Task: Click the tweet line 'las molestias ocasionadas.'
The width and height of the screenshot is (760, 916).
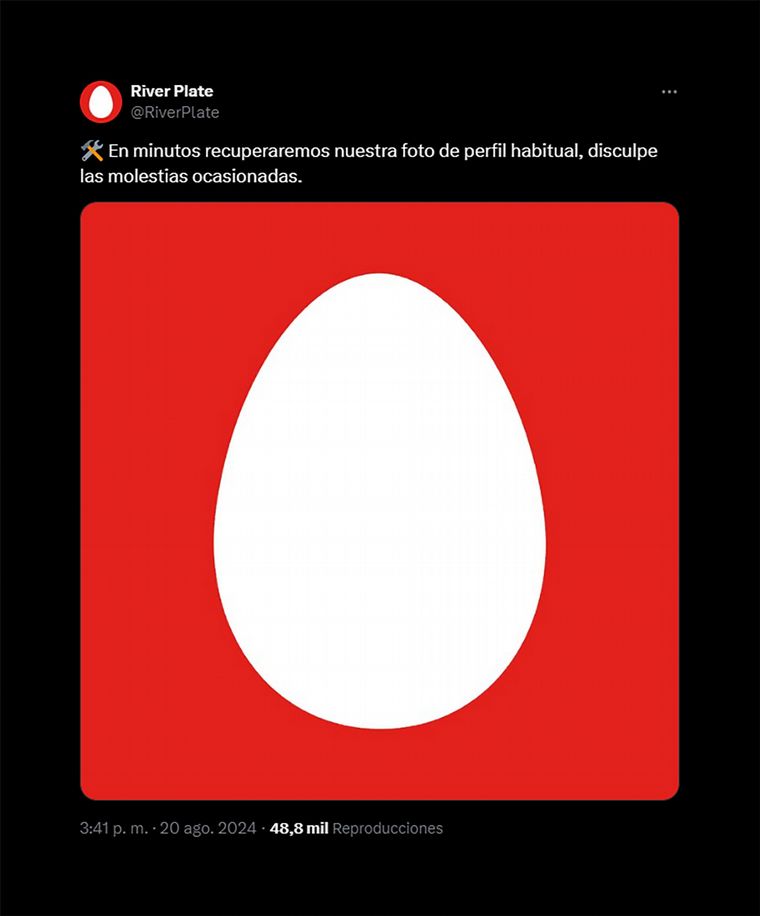Action: point(190,175)
